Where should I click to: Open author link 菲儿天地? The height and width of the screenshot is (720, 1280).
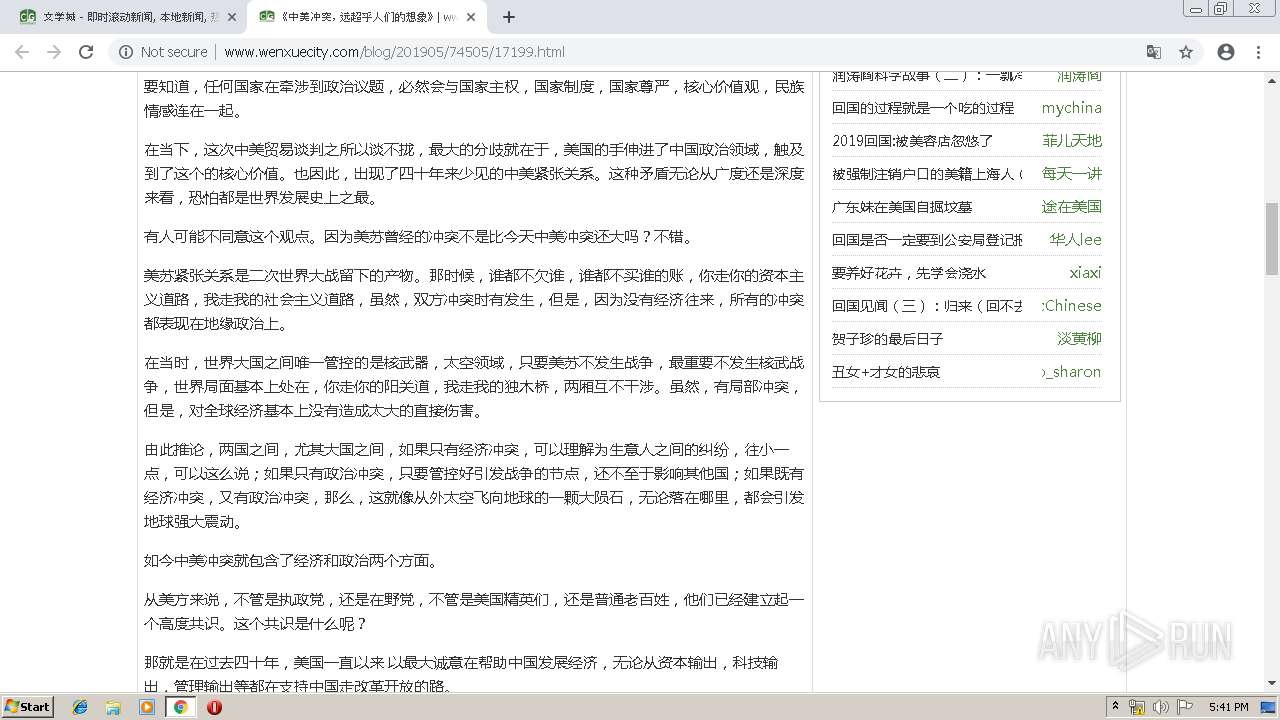pos(1071,141)
